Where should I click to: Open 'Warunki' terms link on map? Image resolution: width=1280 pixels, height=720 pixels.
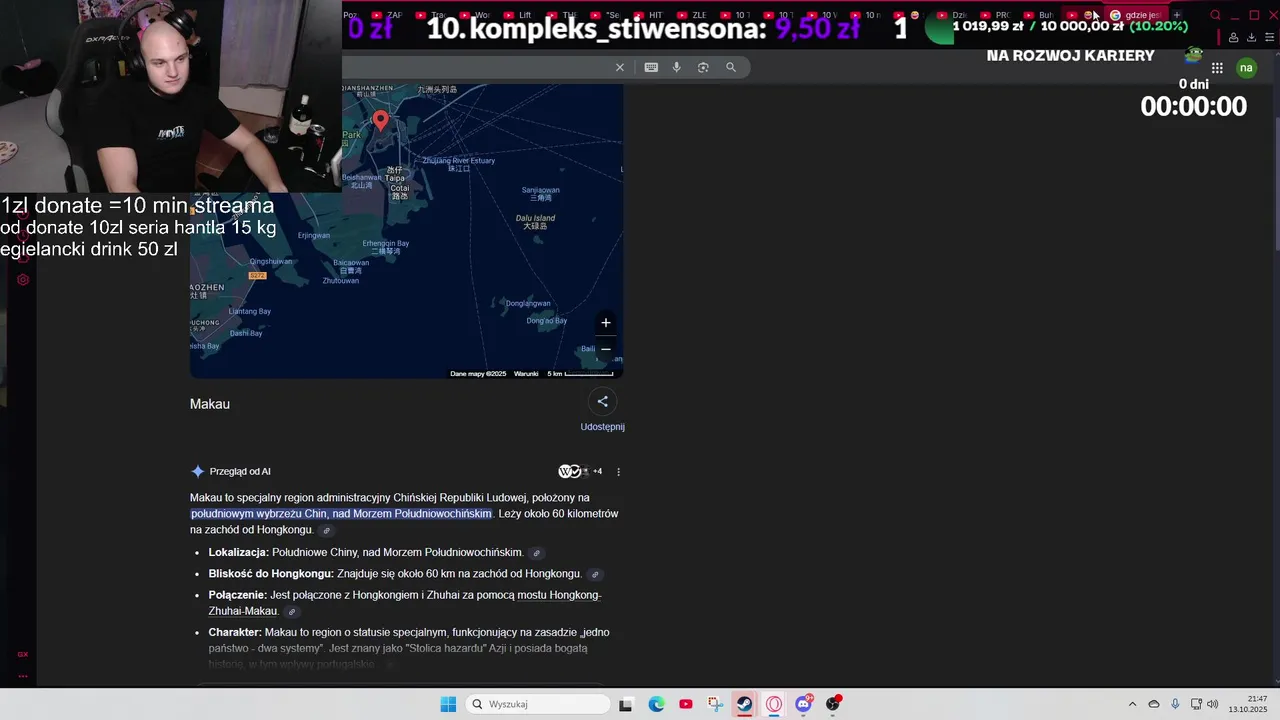[x=526, y=374]
